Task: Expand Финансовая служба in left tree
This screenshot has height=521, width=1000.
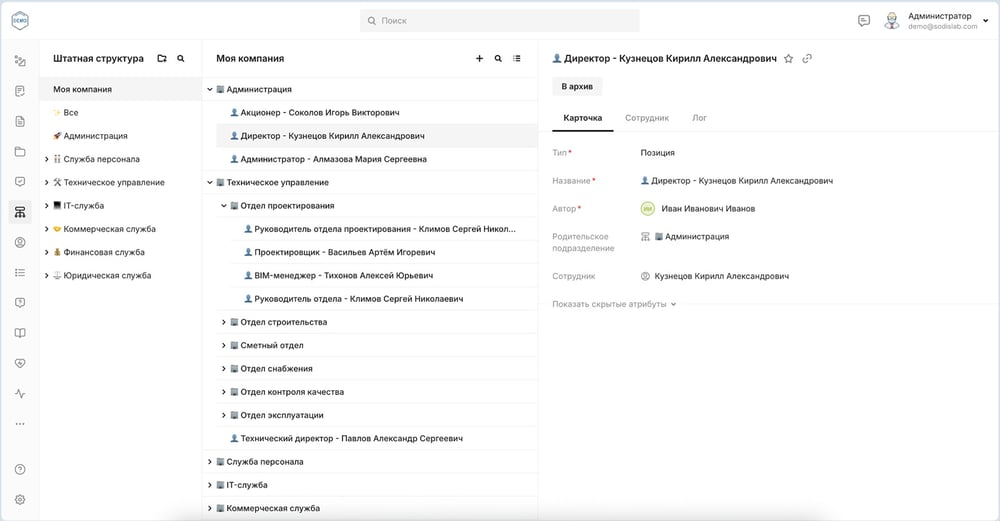Action: [x=46, y=252]
